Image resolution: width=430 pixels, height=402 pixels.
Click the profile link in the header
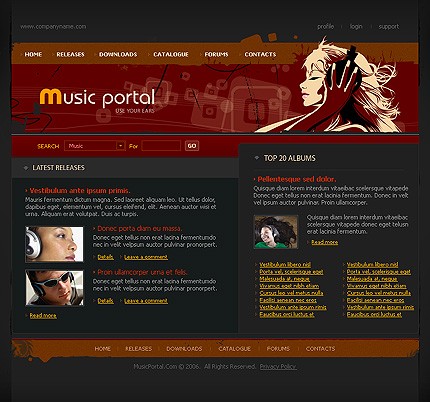325,26
